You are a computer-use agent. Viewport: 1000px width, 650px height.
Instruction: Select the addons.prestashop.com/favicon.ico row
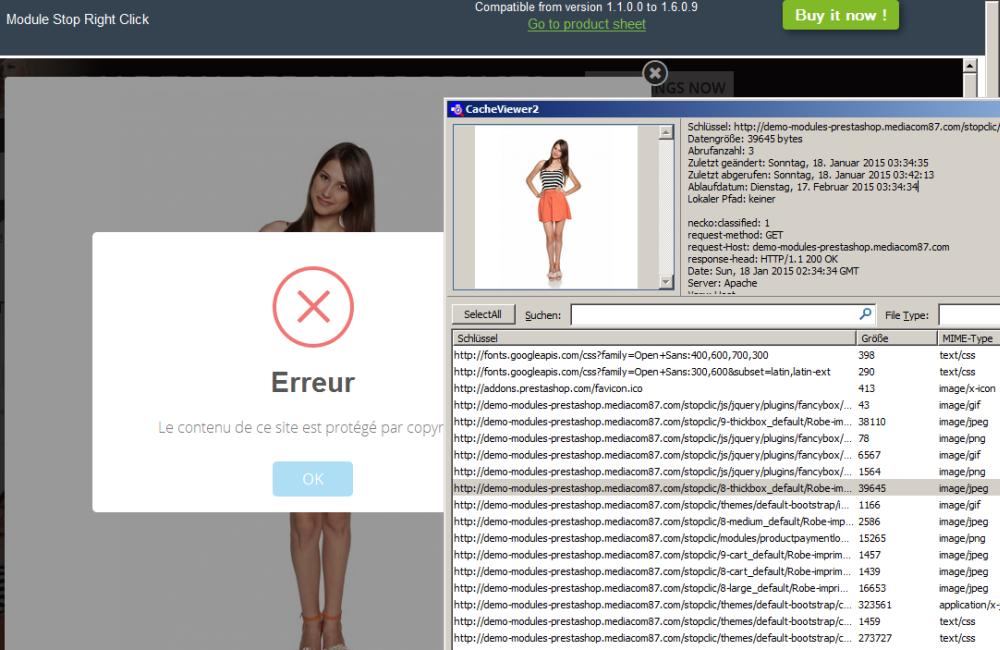coord(726,388)
